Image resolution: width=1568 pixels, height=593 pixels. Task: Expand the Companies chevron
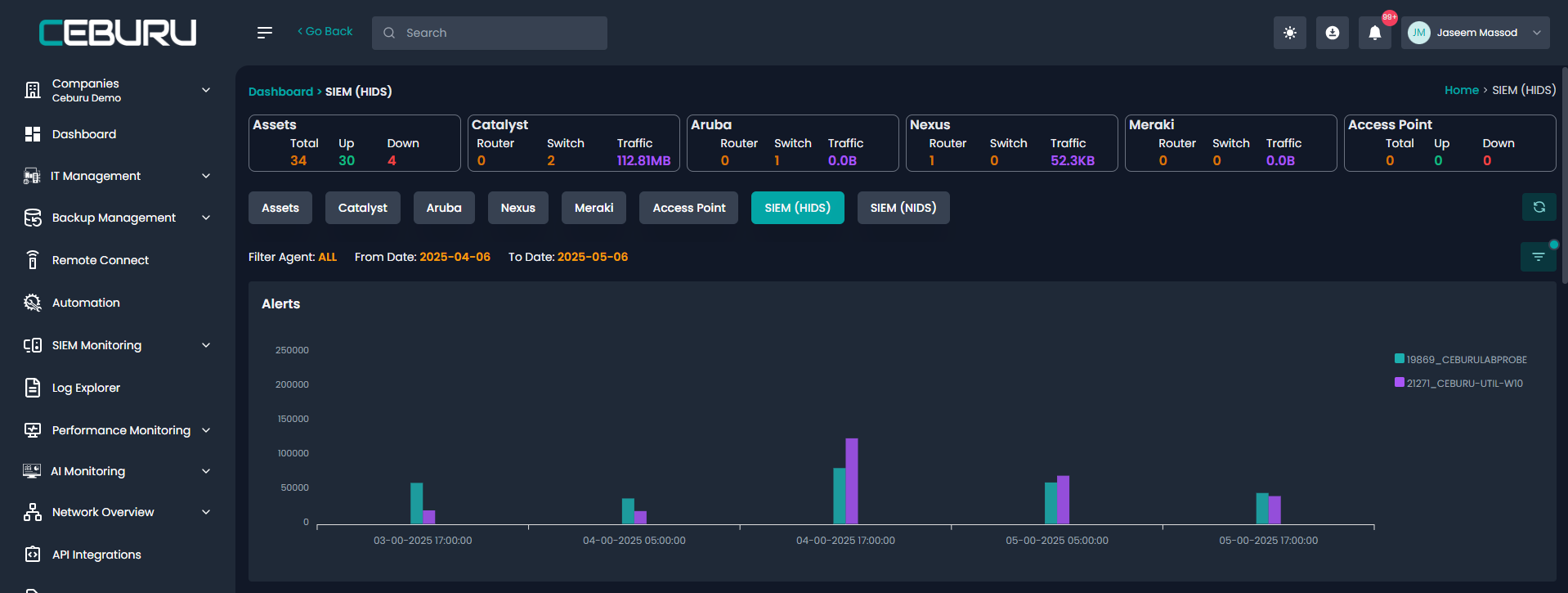point(206,90)
